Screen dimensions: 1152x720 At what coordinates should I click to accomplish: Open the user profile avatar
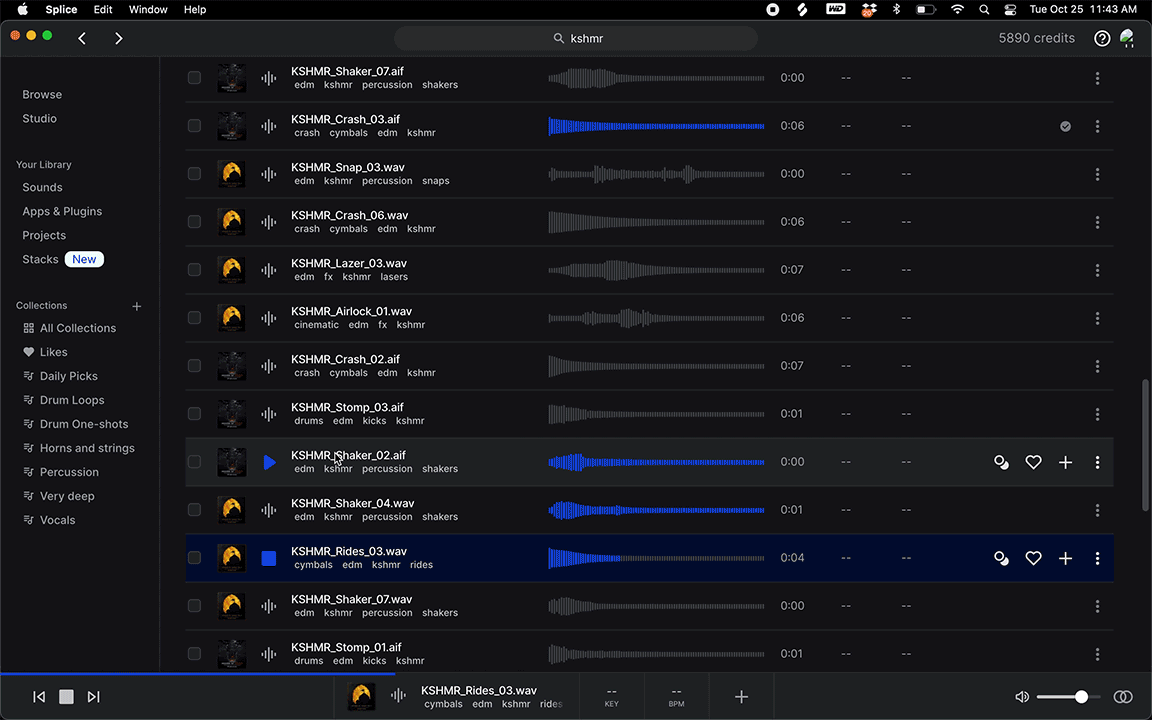(x=1127, y=38)
